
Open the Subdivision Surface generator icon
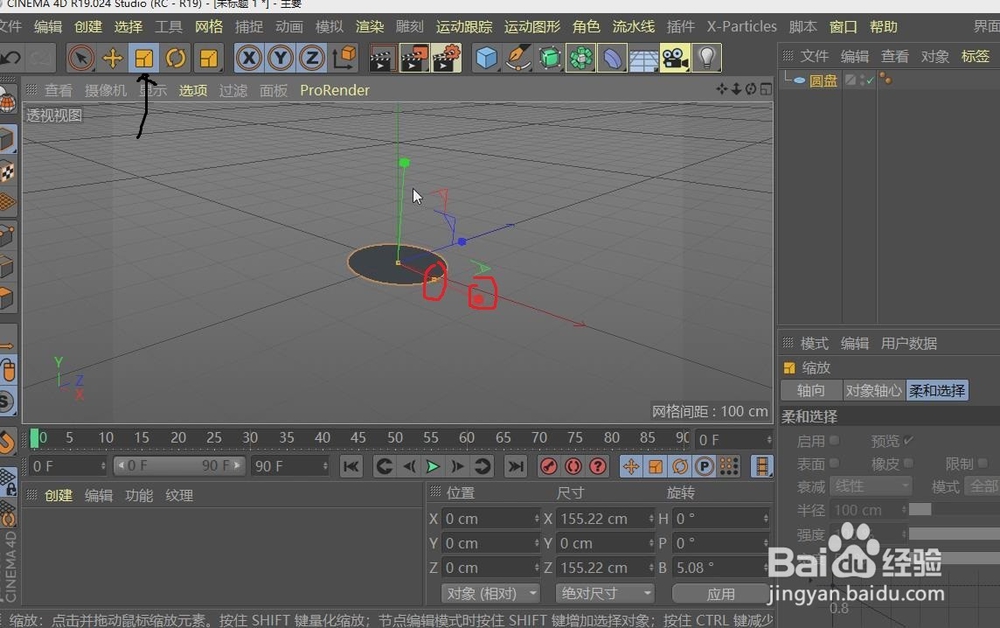(550, 59)
